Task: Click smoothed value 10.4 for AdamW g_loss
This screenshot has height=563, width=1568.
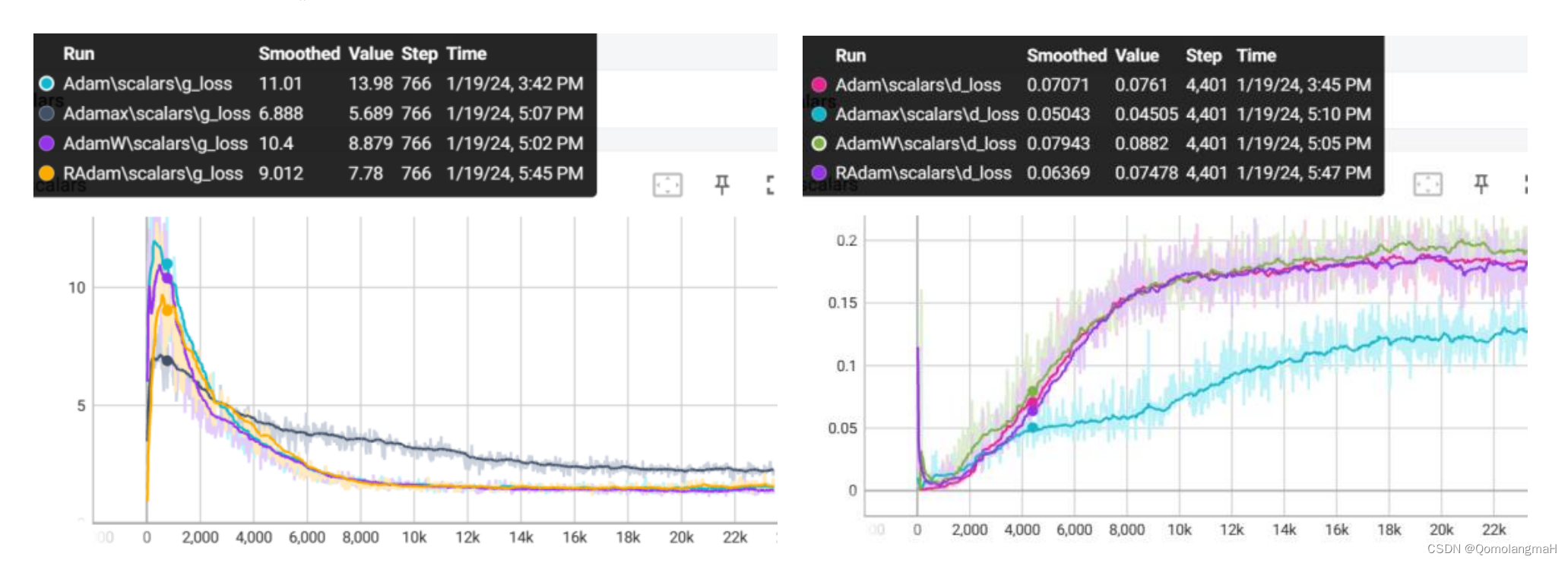Action: [x=276, y=144]
